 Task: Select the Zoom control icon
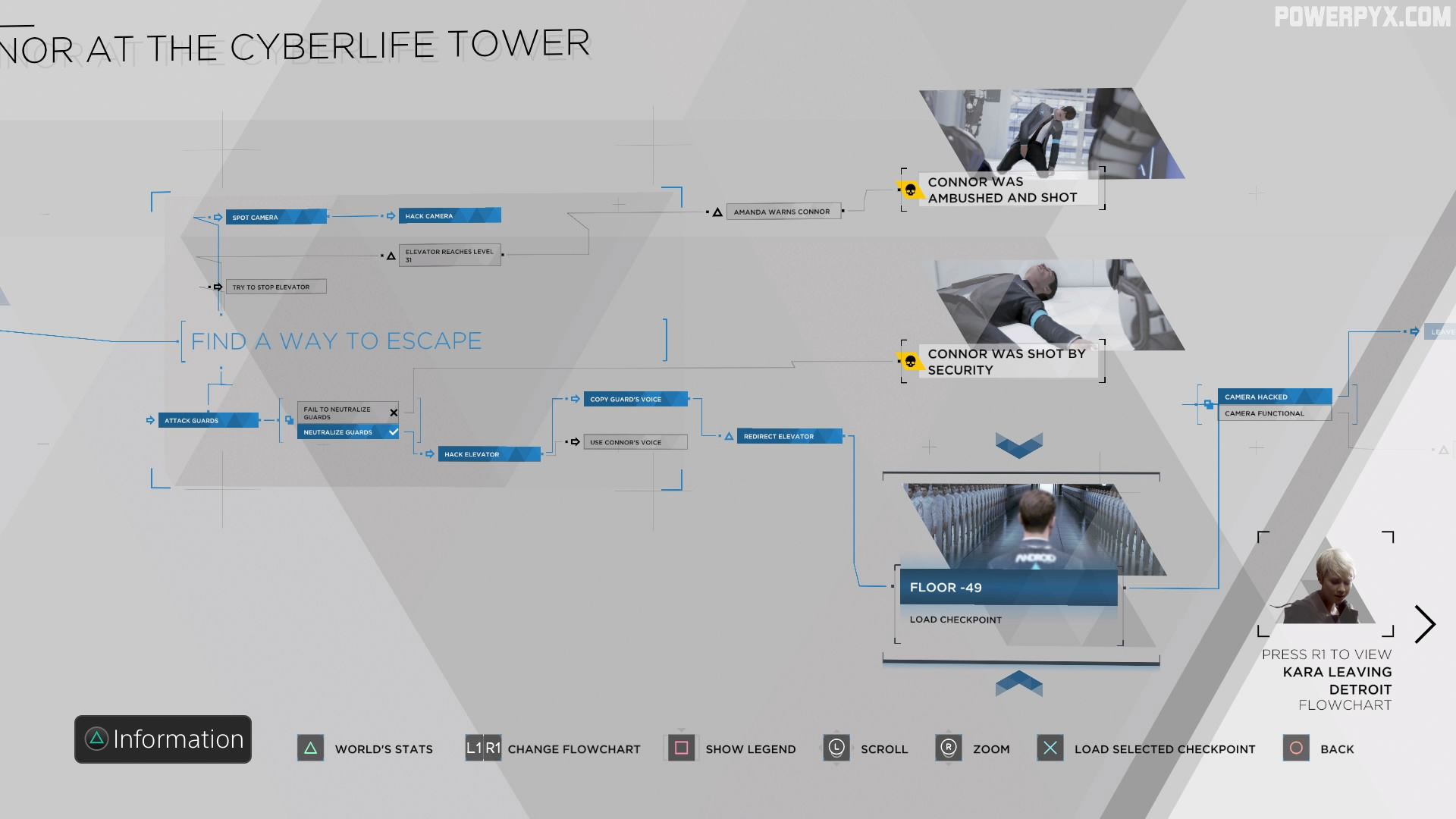pyautogui.click(x=947, y=748)
